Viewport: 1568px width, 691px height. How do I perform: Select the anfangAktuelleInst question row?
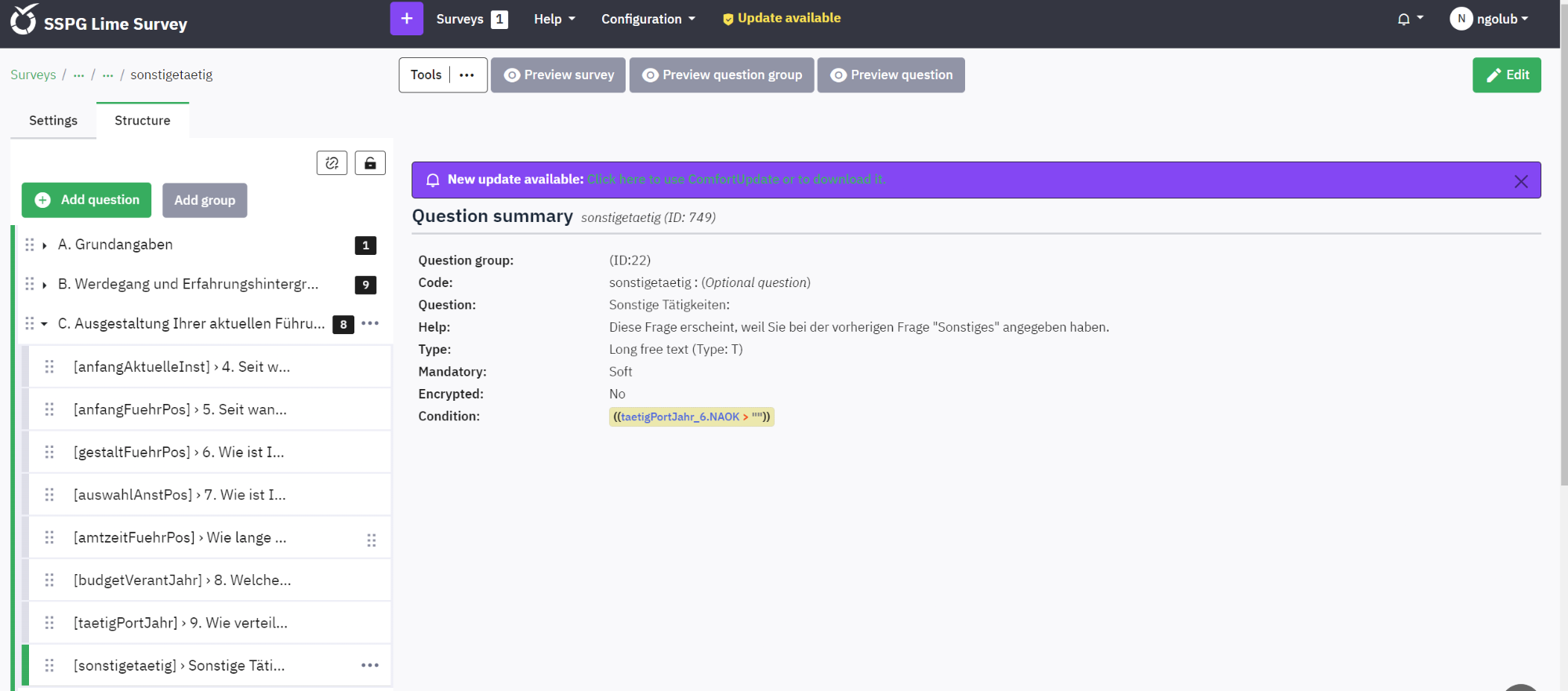click(209, 366)
